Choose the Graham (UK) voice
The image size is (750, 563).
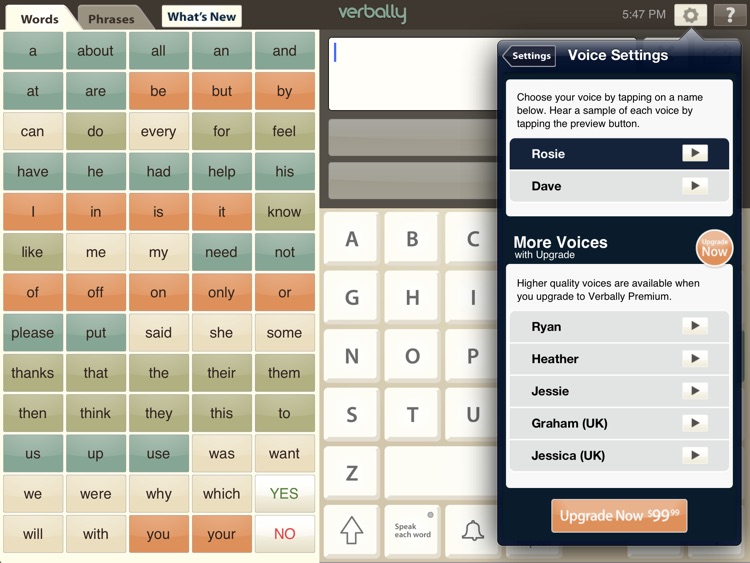pos(619,423)
